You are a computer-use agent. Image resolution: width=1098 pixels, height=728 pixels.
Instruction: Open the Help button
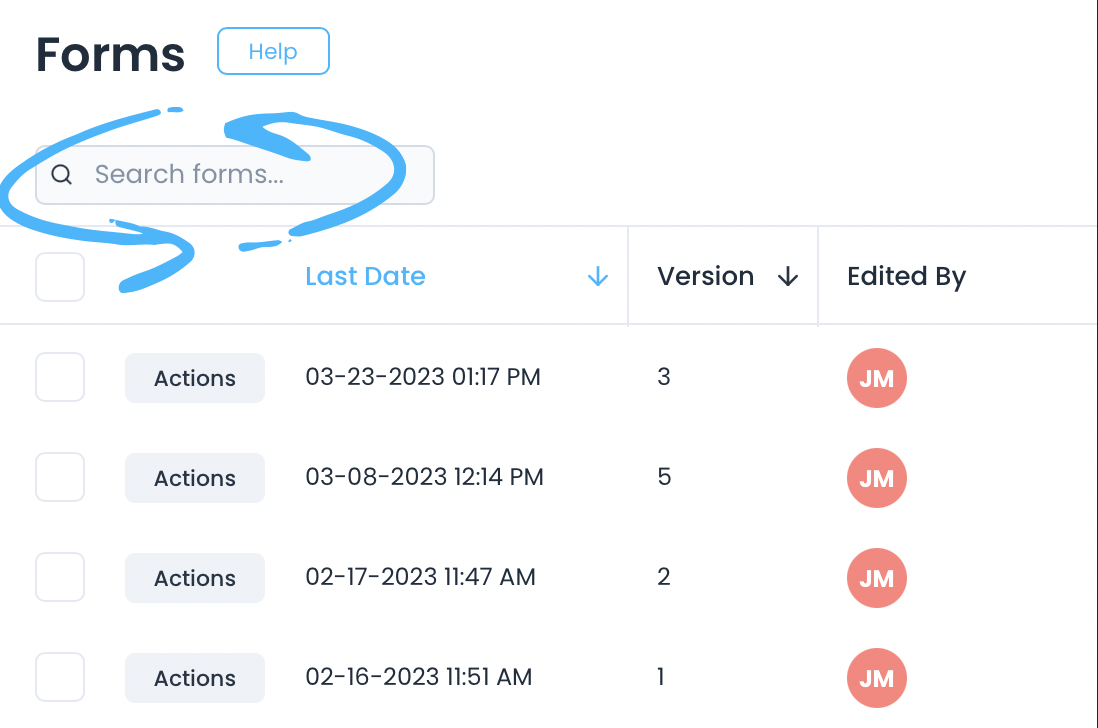pyautogui.click(x=273, y=52)
